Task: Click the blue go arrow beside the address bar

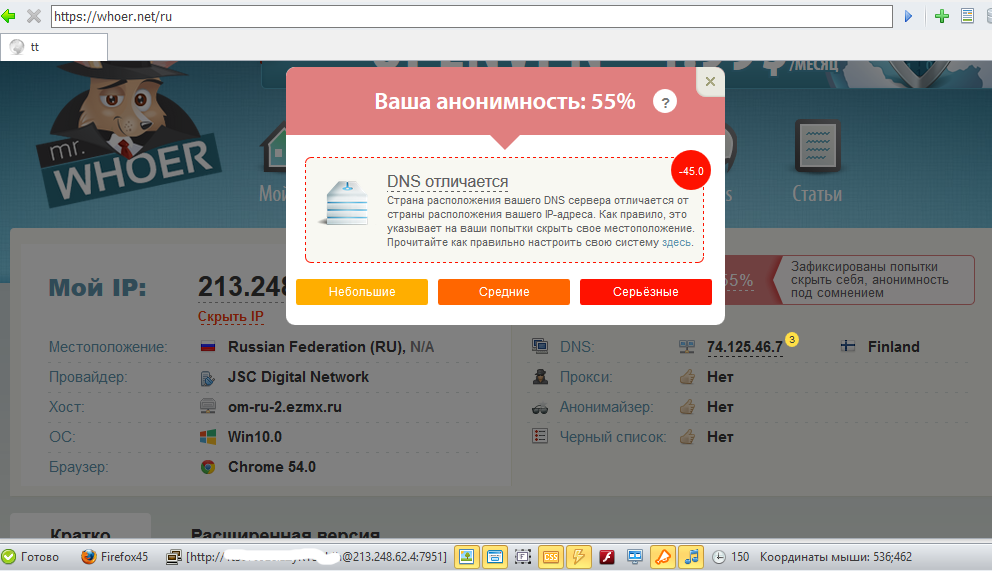Action: point(908,16)
